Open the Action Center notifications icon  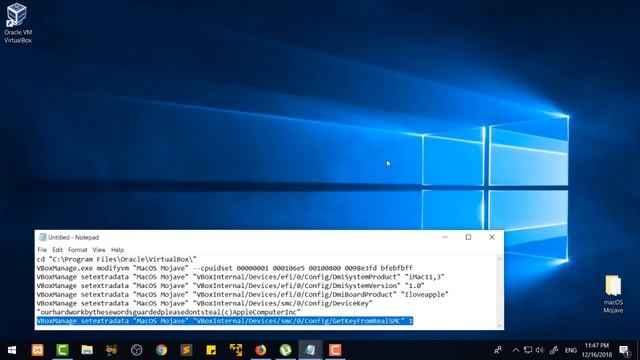624,350
